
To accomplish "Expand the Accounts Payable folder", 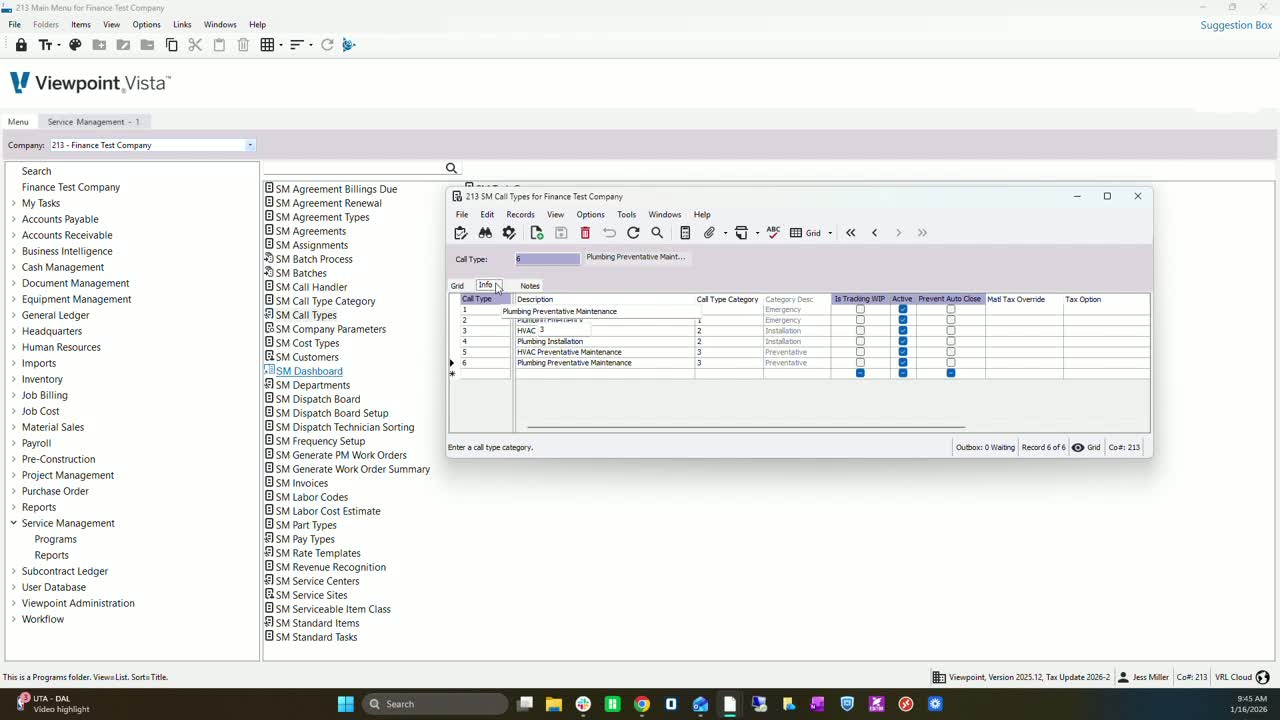I will [14, 219].
